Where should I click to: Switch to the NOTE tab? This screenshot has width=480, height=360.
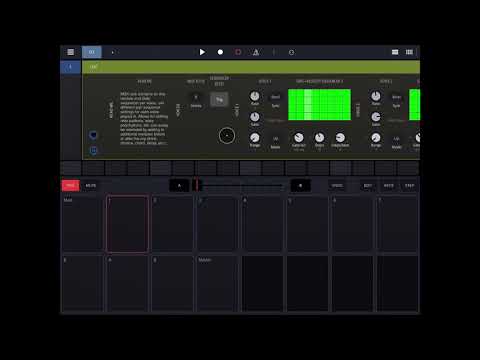click(x=389, y=186)
